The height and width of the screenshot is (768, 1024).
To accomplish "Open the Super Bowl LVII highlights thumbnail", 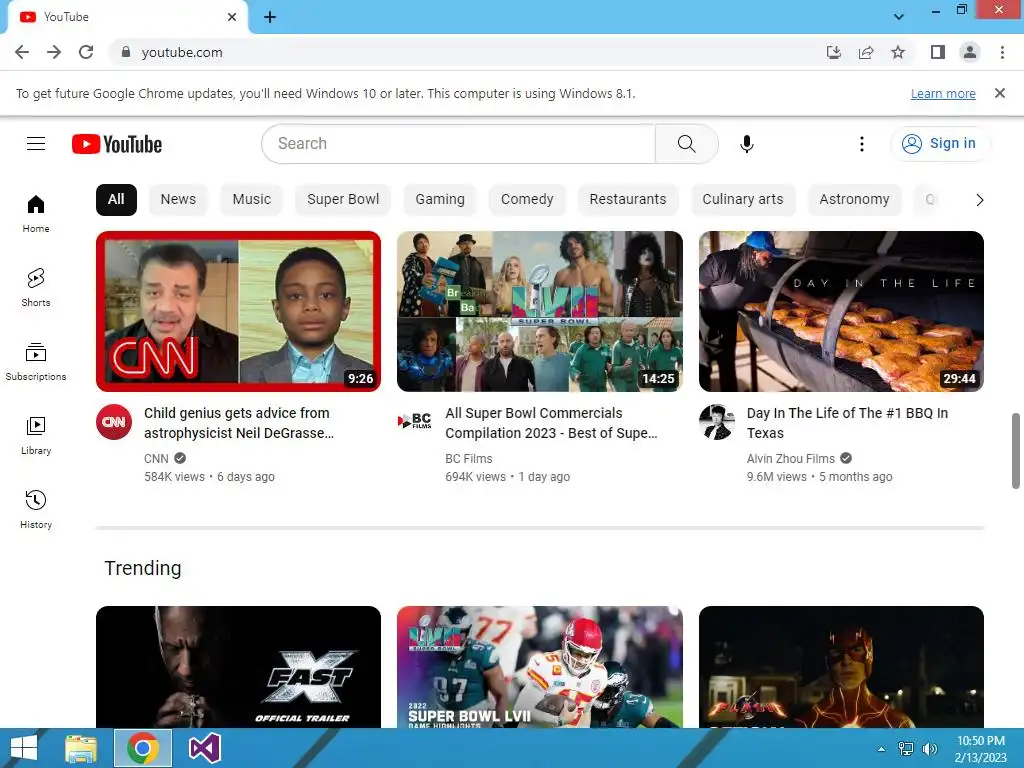I will (x=540, y=667).
